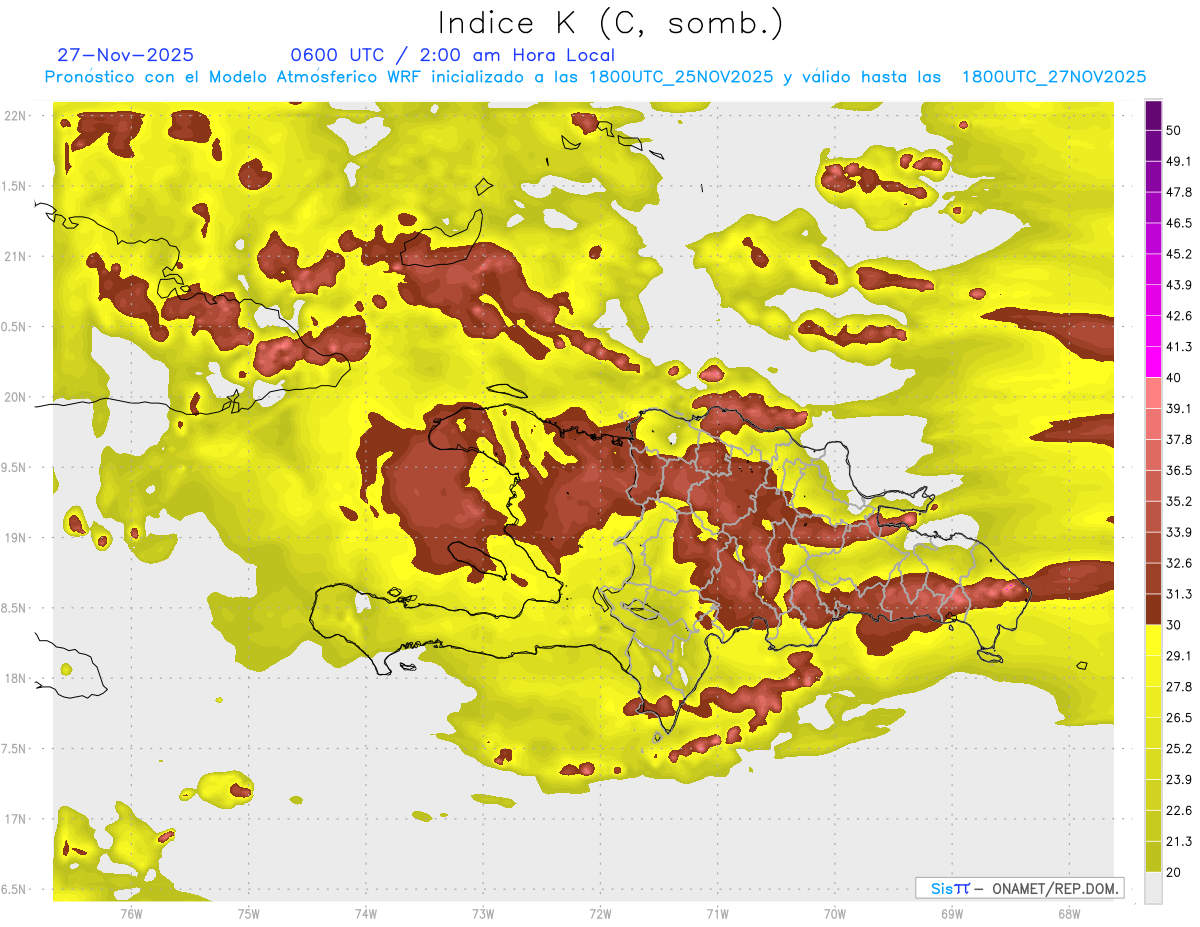Click the latitude axis label "17N"

[15, 819]
